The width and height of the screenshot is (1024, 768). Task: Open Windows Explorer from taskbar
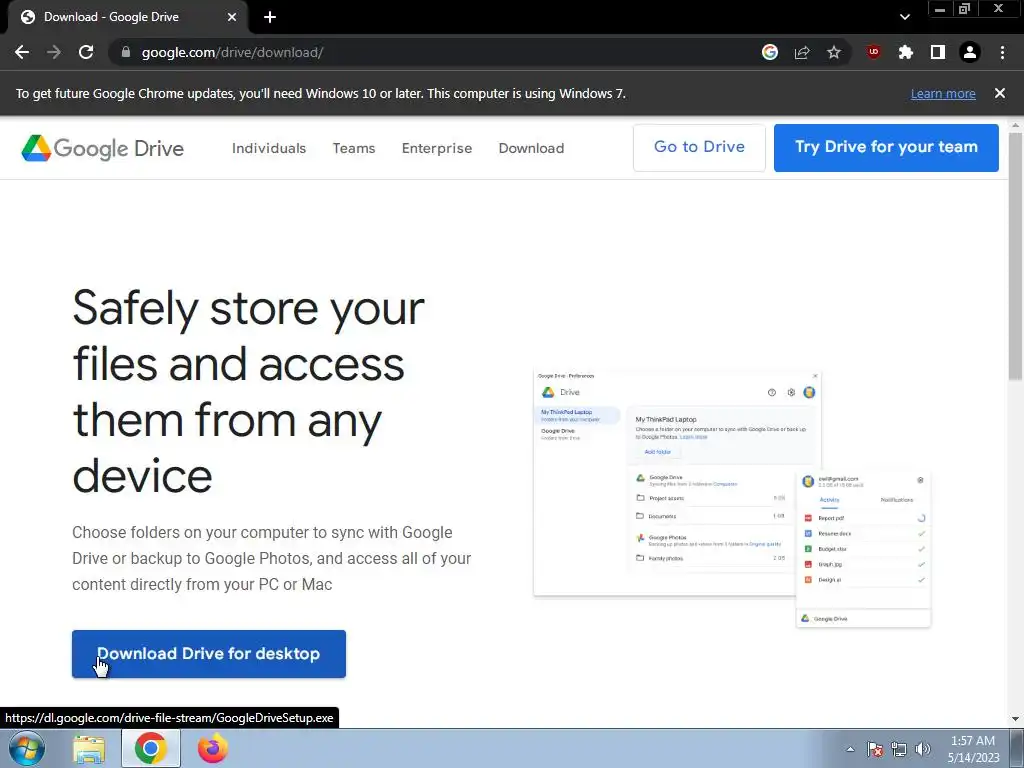tap(89, 748)
